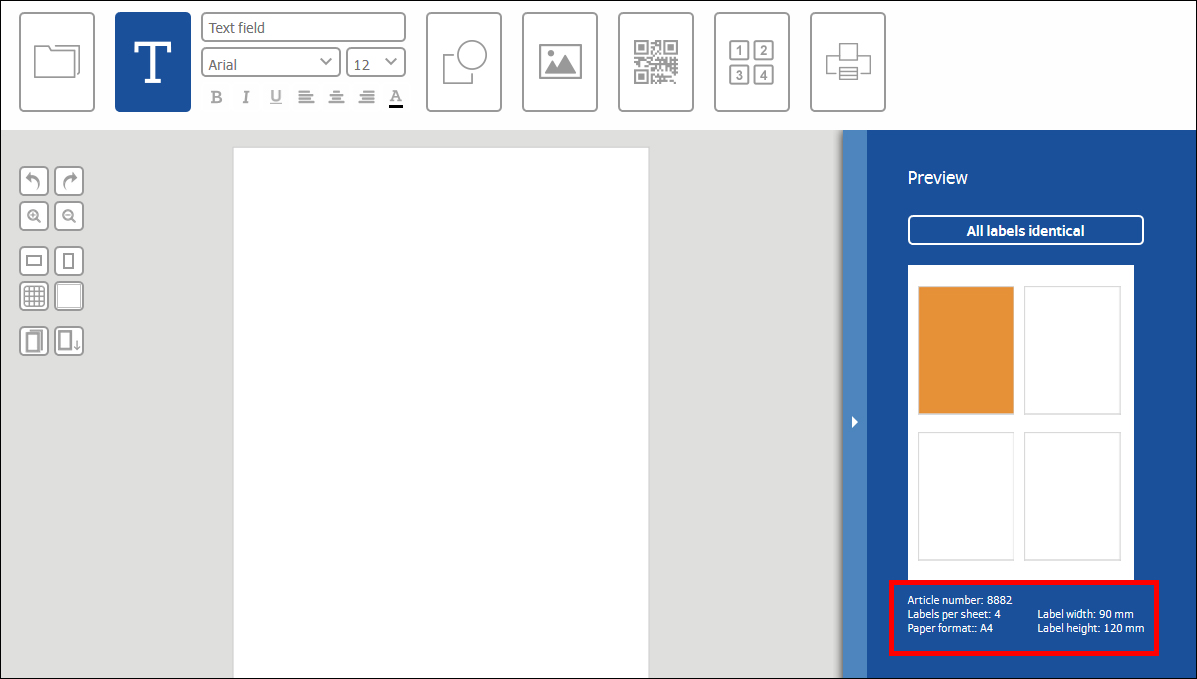Open the font color picker
The height and width of the screenshot is (679, 1197).
(x=395, y=97)
